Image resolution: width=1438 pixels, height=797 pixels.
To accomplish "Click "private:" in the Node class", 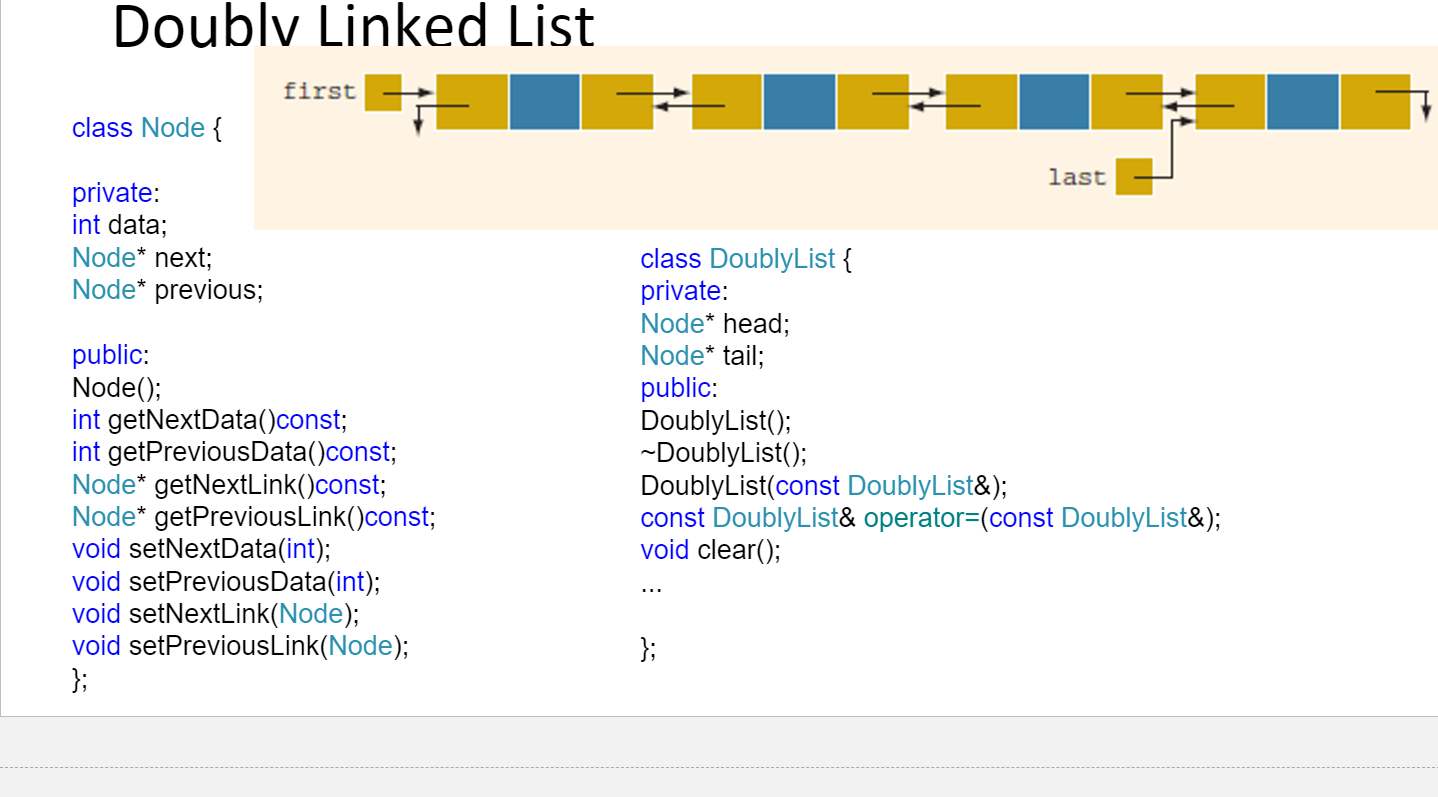I will point(116,193).
